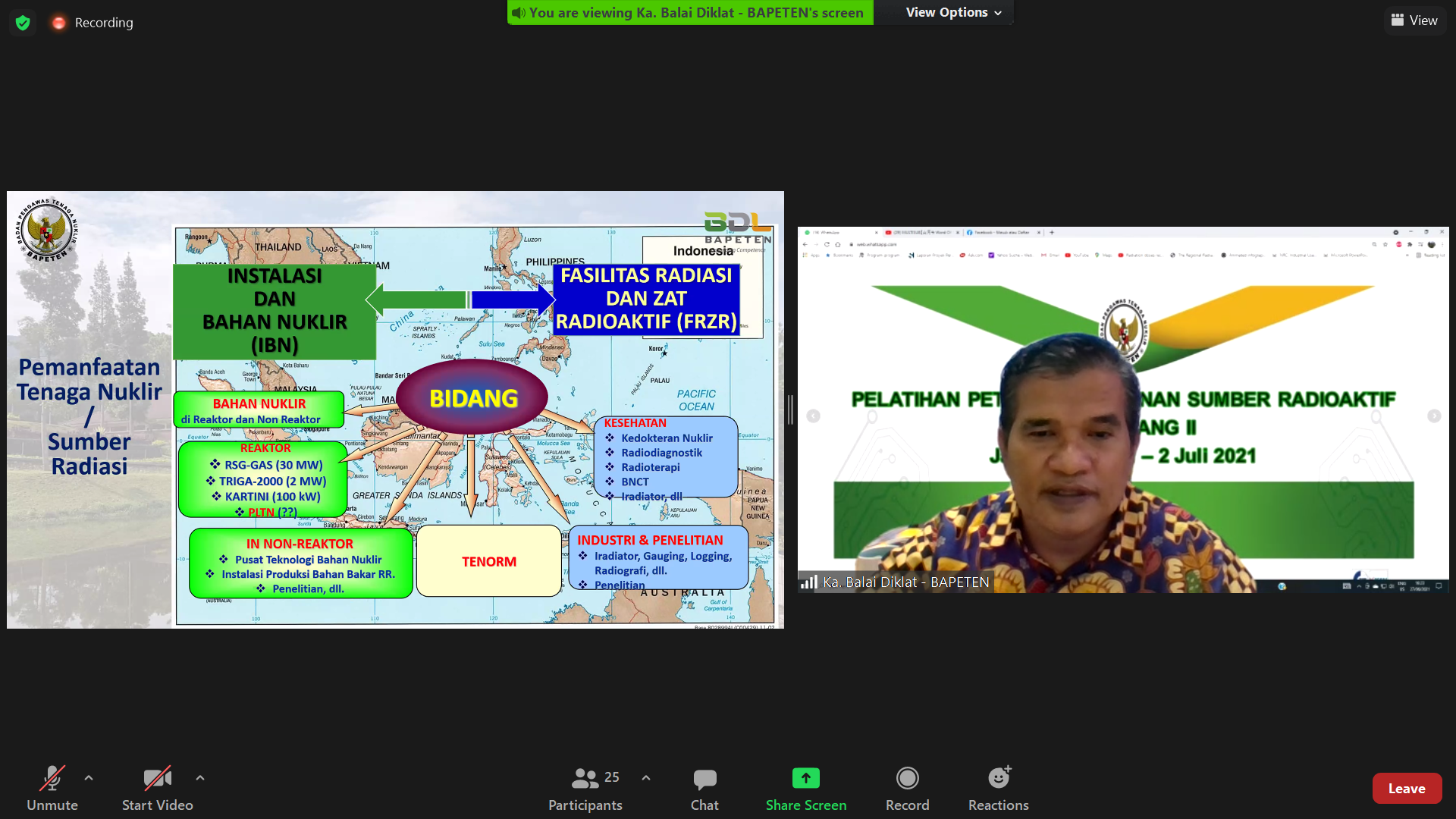The image size is (1456, 819).
Task: Leave the meeting
Action: (x=1407, y=789)
